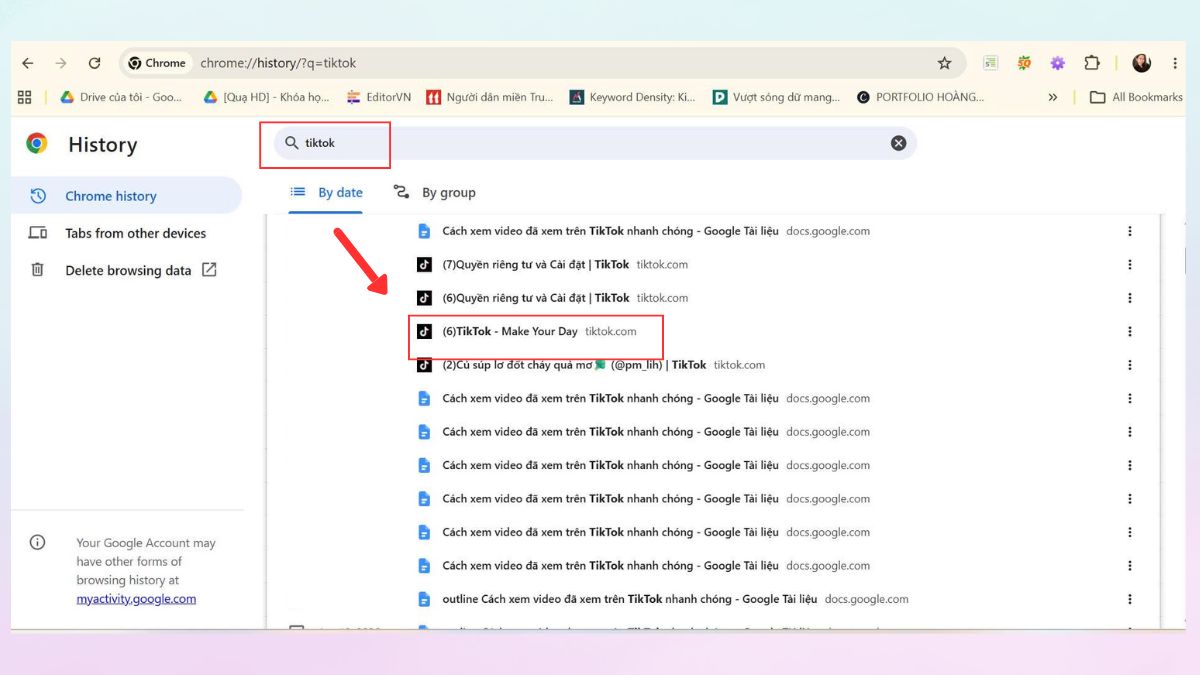Click the TikTok favicon of (2)Củ súp lơ row

pos(424,365)
